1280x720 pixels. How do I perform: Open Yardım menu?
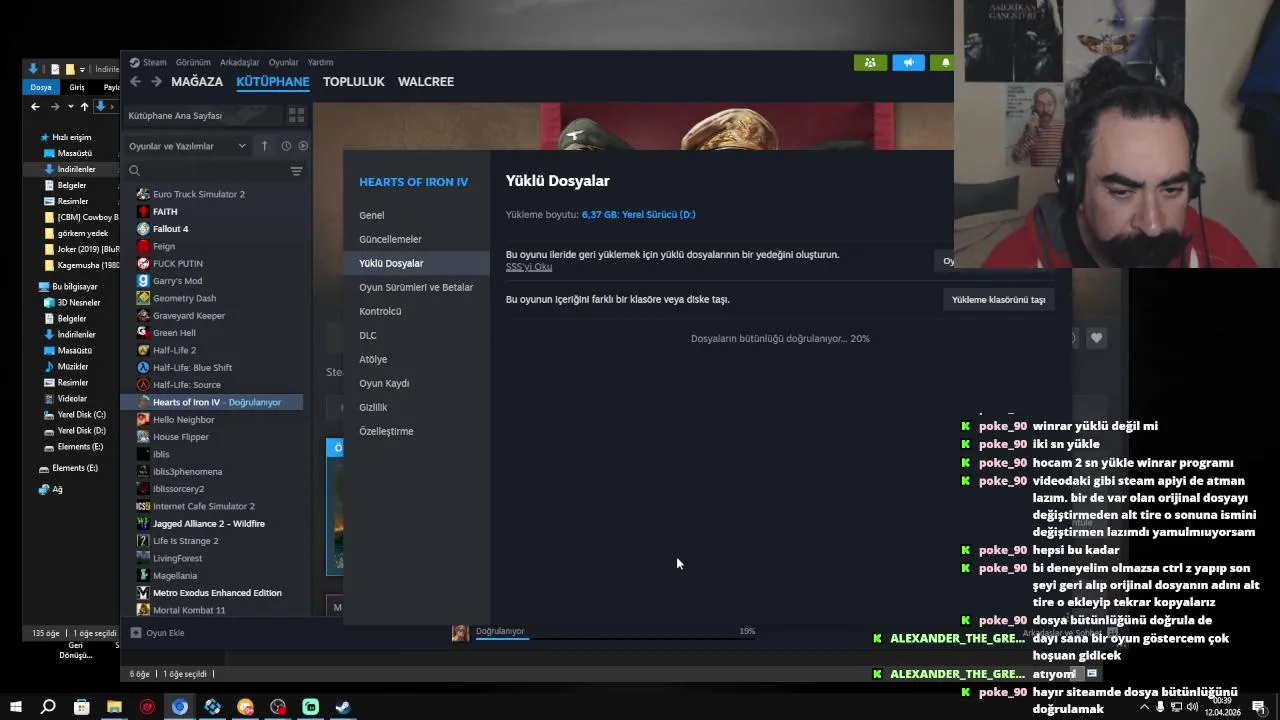pos(320,62)
